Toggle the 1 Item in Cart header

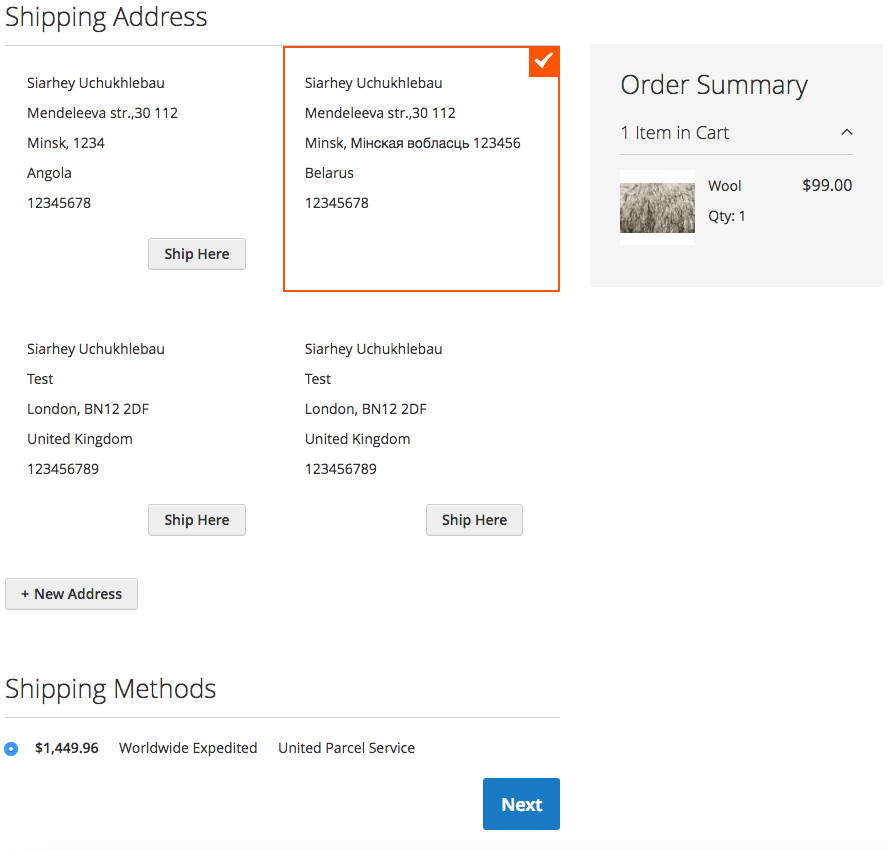[x=675, y=133]
